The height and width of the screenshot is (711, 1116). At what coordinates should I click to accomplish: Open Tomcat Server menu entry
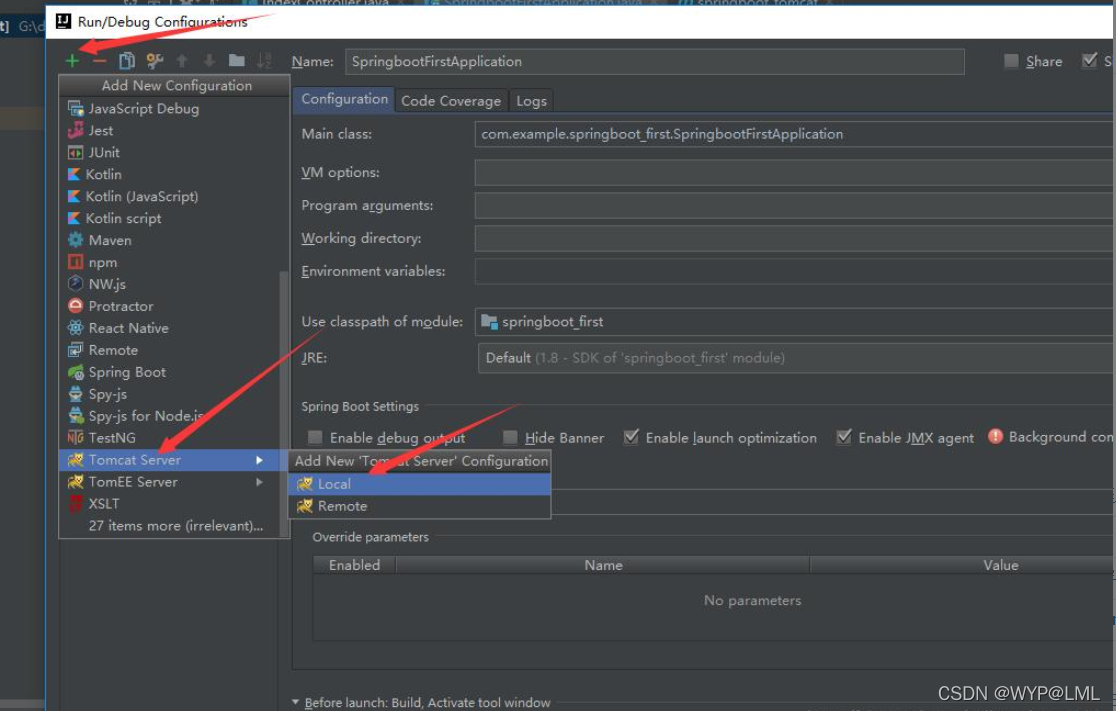point(171,460)
